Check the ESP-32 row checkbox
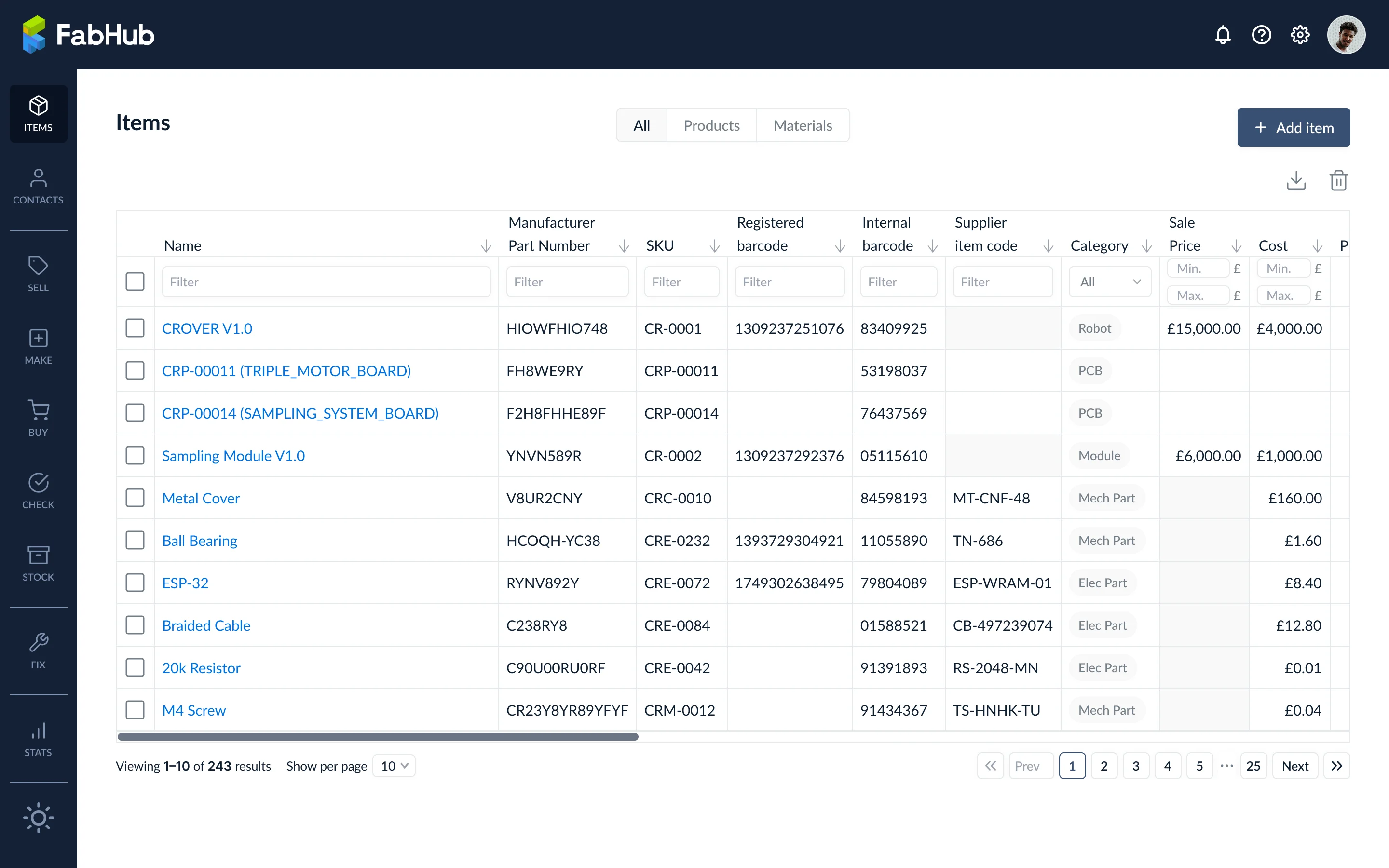Image resolution: width=1389 pixels, height=868 pixels. coord(135,583)
